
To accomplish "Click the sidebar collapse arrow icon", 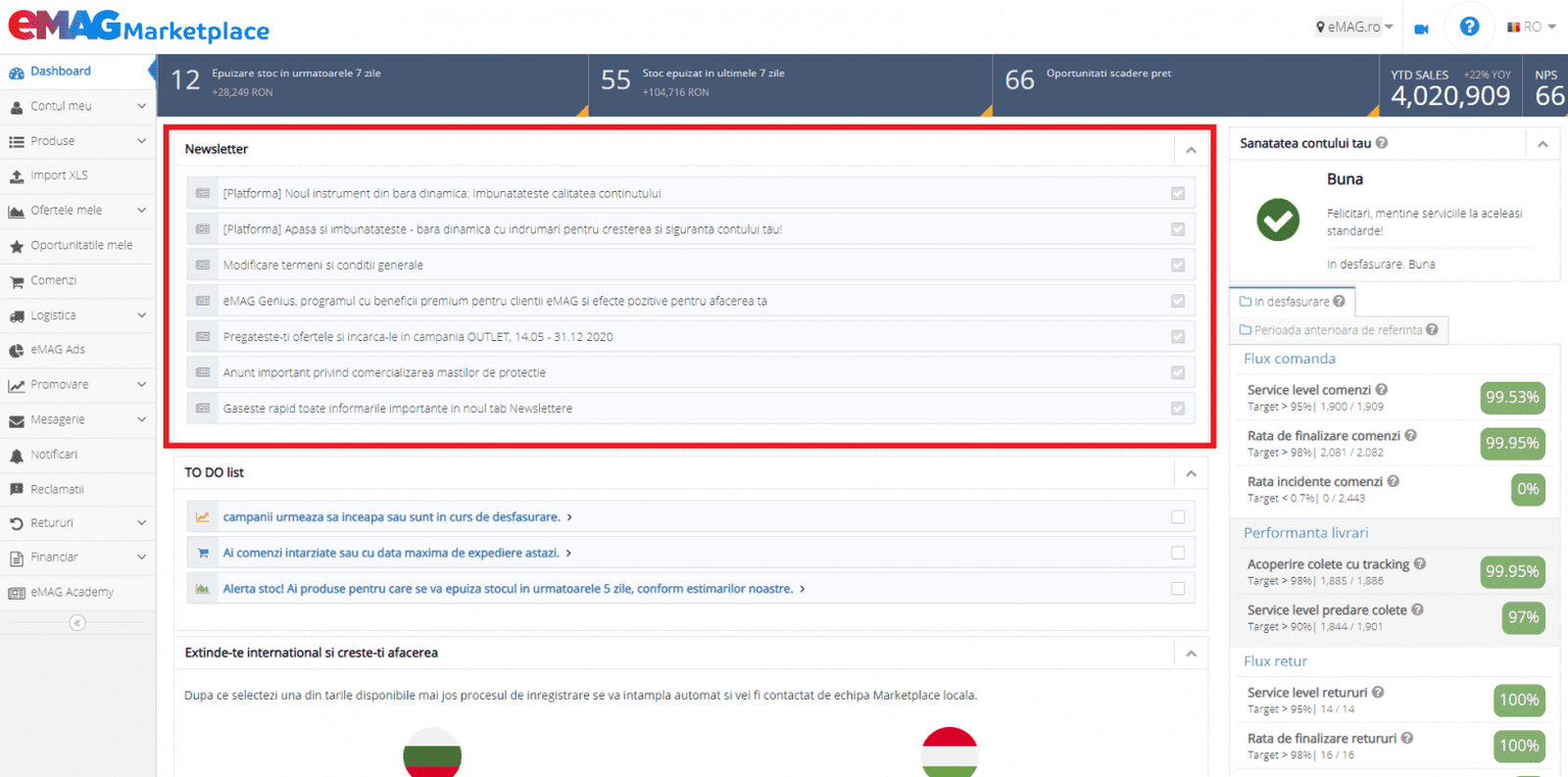I will 77,623.
